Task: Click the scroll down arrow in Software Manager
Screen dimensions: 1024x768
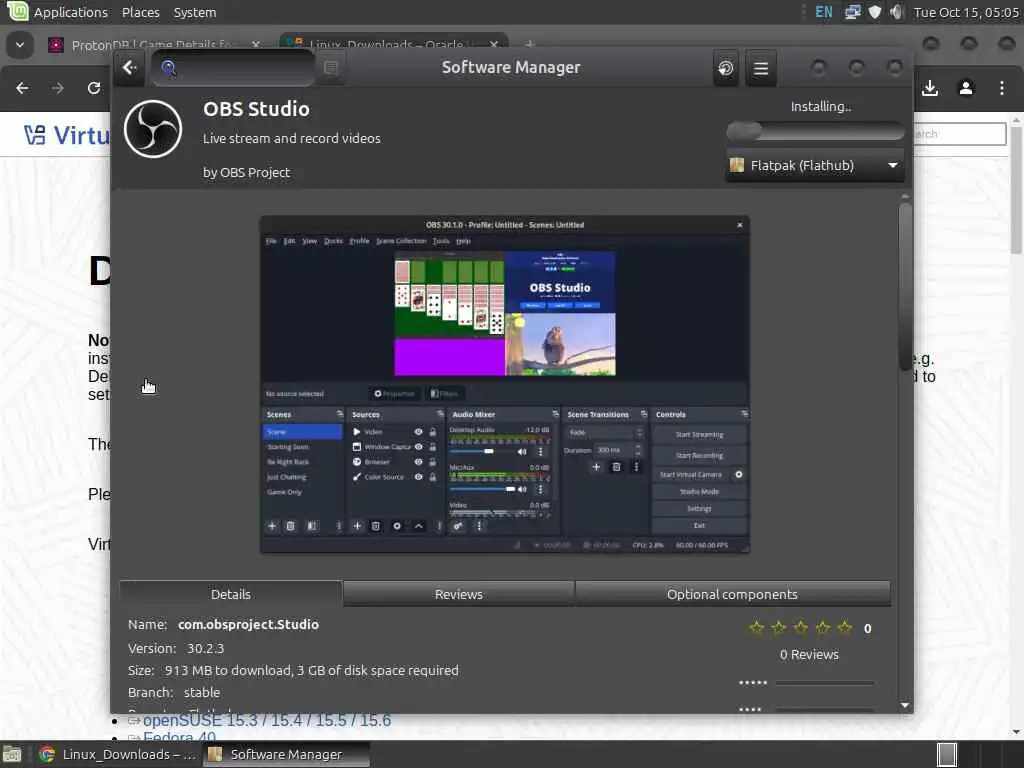Action: point(904,705)
